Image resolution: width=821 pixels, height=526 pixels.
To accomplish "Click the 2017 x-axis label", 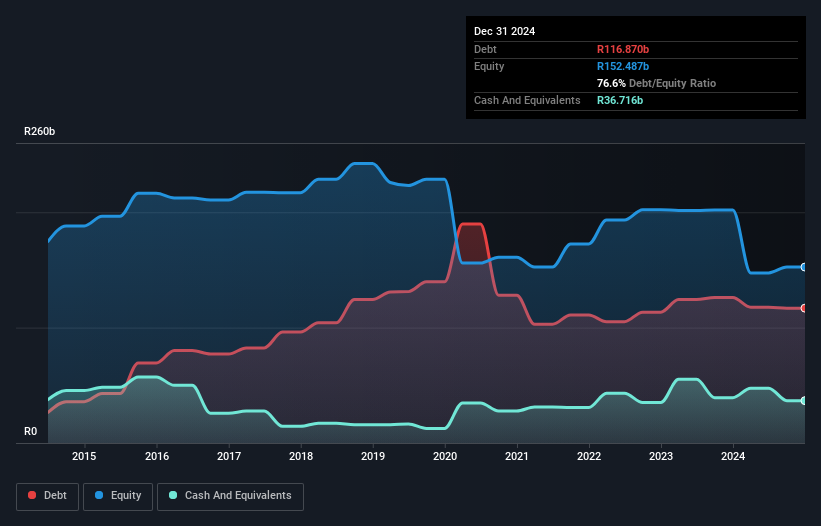I will coord(229,456).
